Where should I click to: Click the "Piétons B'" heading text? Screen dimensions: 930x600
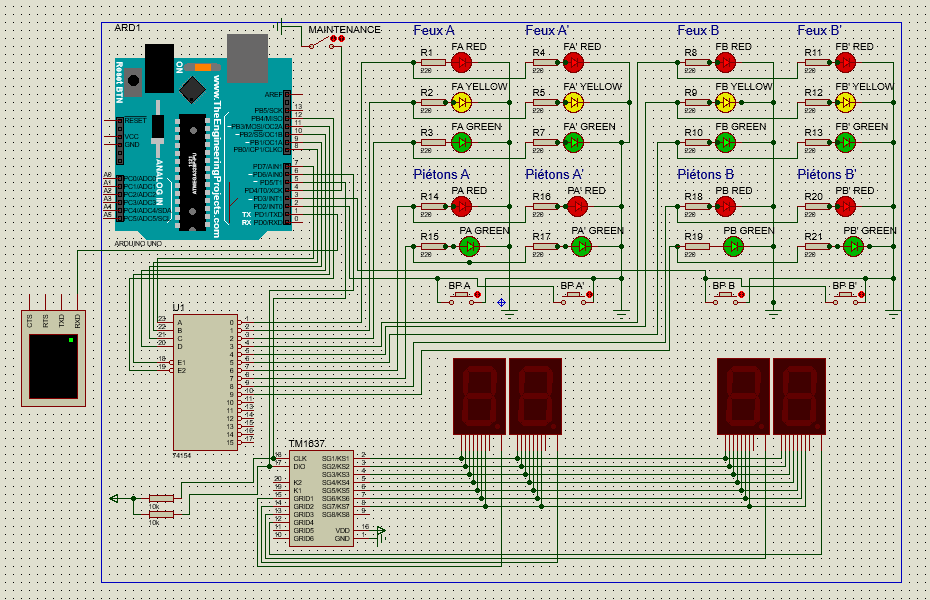pyautogui.click(x=826, y=174)
